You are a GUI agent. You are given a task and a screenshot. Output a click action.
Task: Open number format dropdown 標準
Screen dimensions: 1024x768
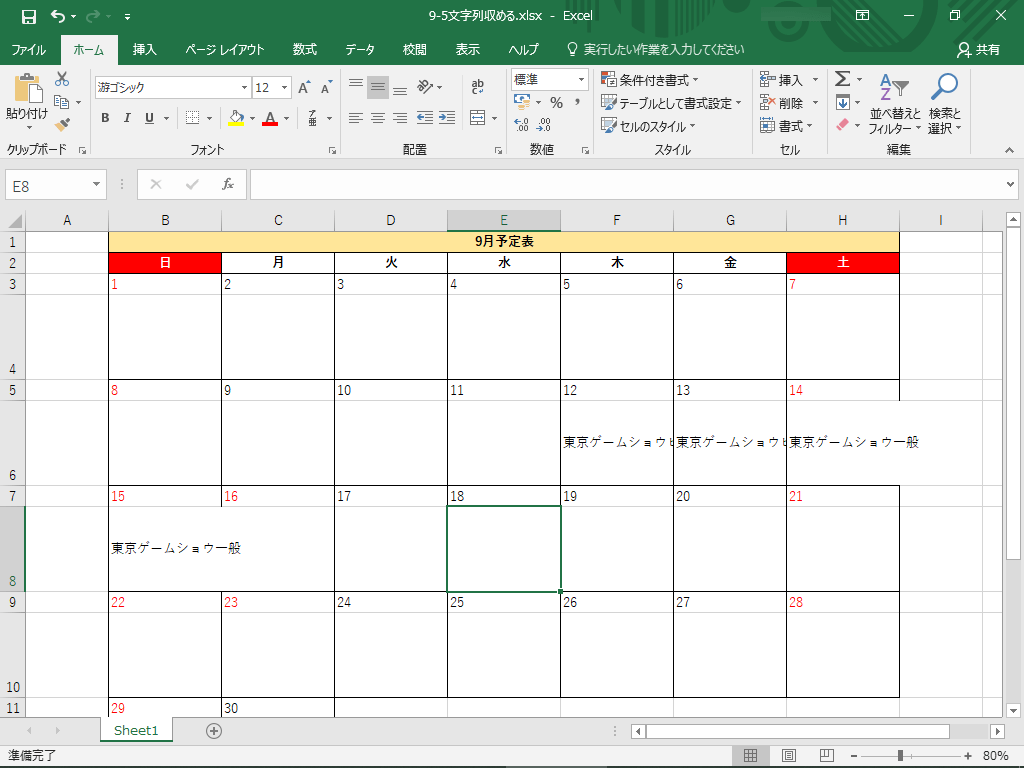581,80
